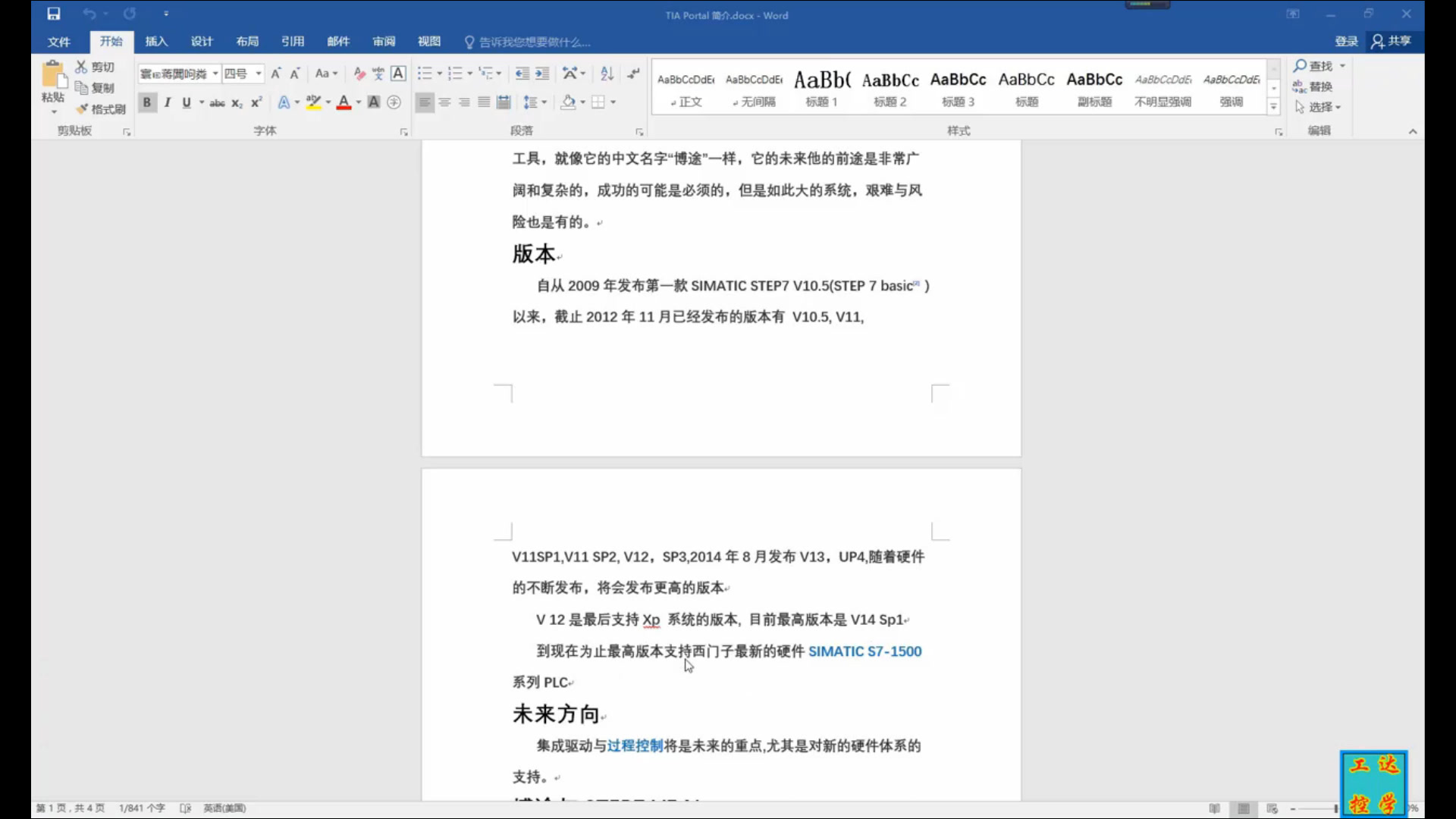Open the font size dropdown showing 四号

pos(259,74)
